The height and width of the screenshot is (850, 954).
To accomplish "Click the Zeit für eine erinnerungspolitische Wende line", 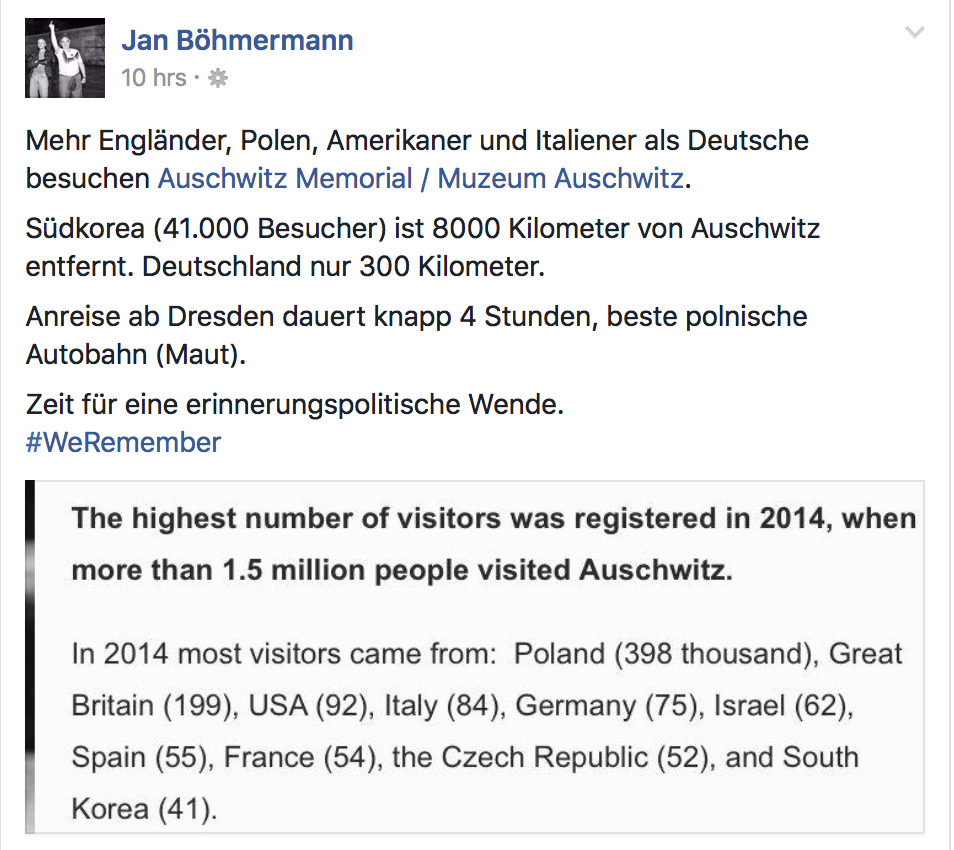I will 295,405.
